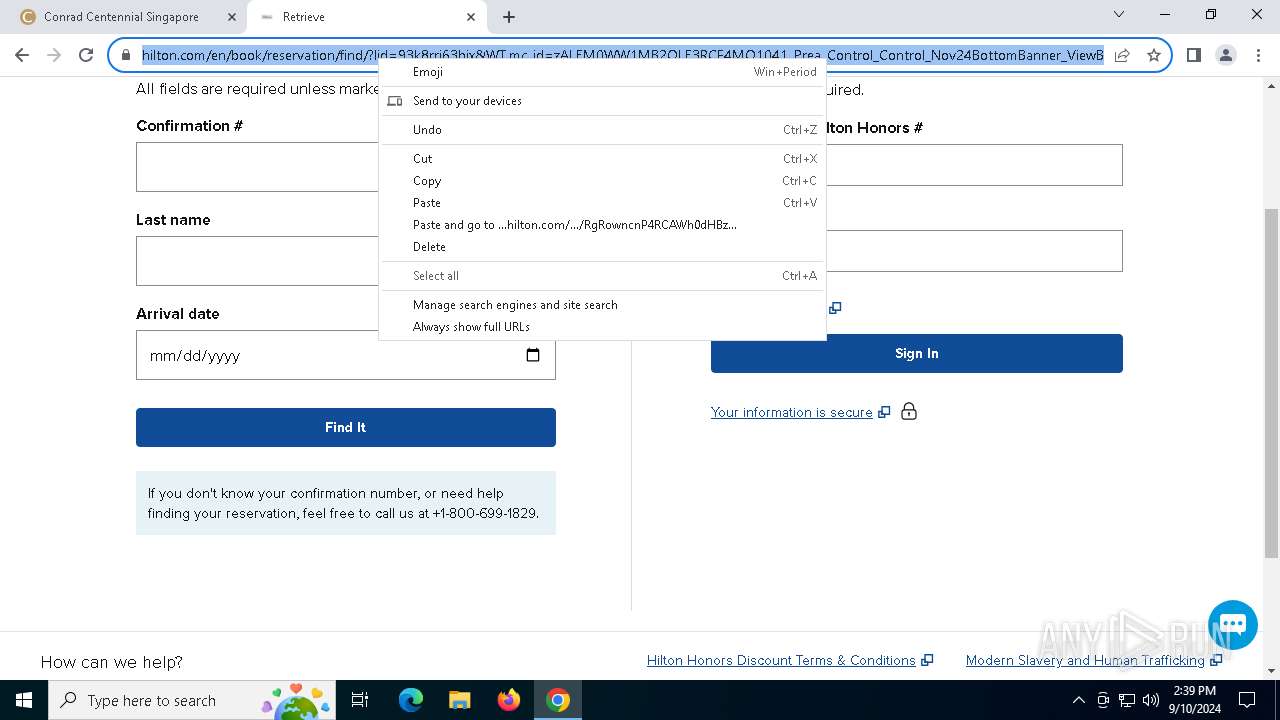The width and height of the screenshot is (1280, 720).
Task: Share this page using the share icon
Action: (x=1122, y=55)
